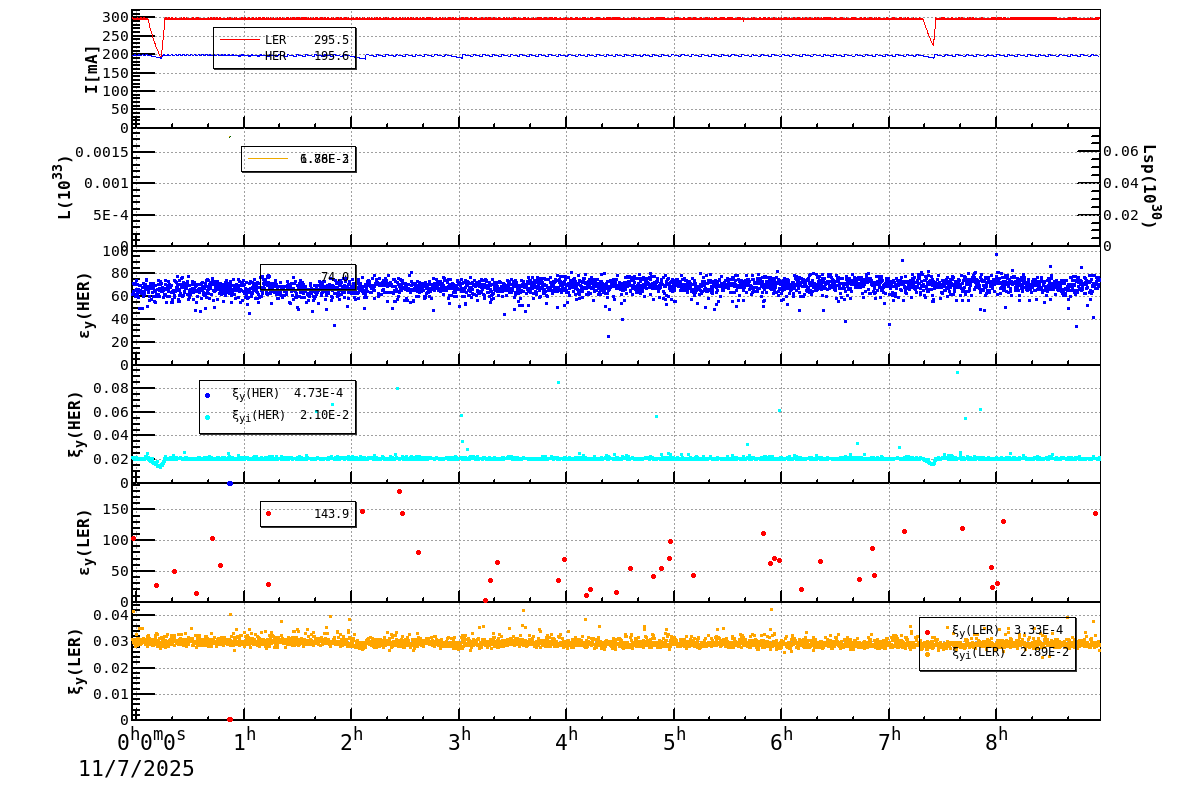
Task: Click the cyan ξyi(HER) legend marker
Action: 208,416
